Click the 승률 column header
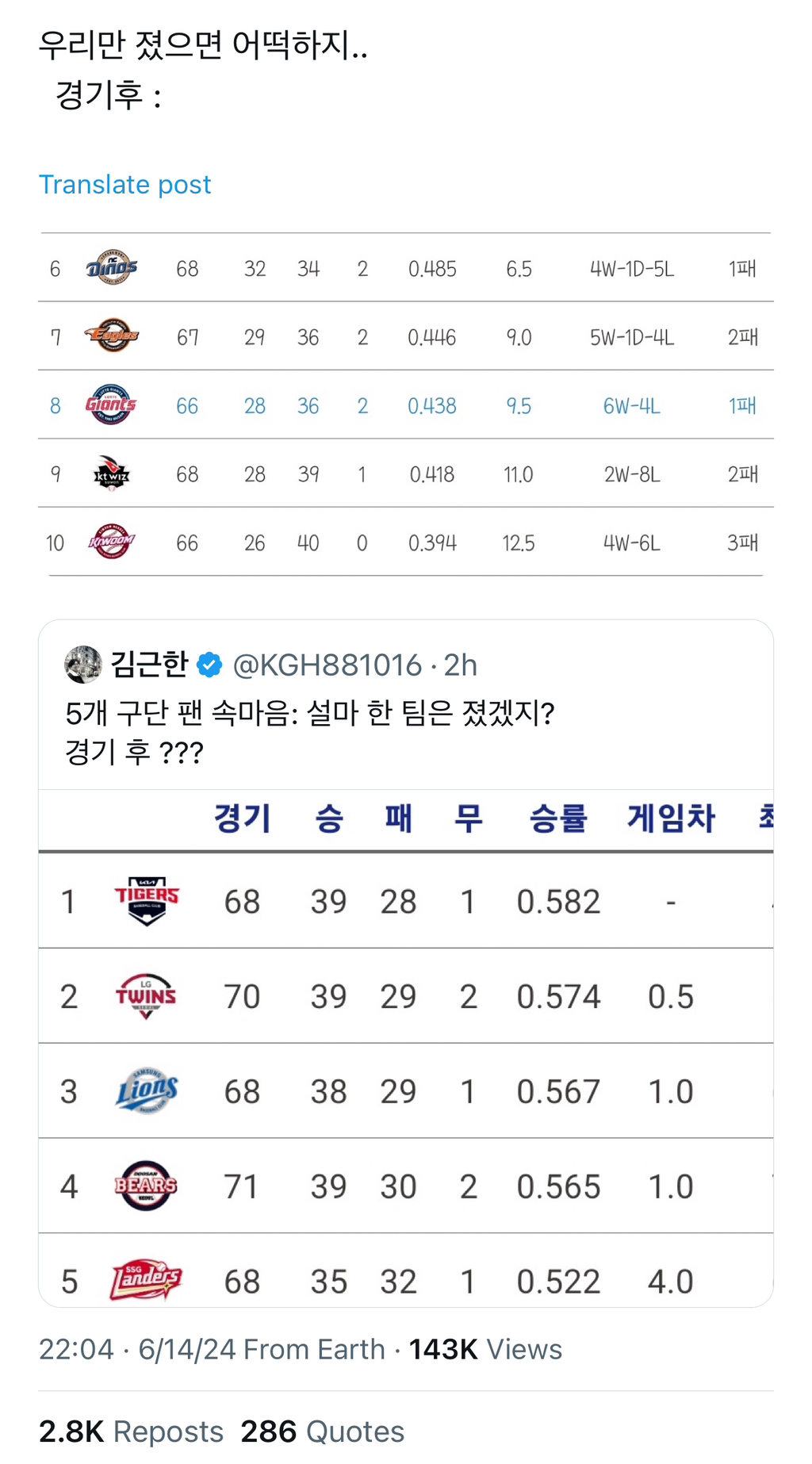This screenshot has height=1464, width=812. 558,818
